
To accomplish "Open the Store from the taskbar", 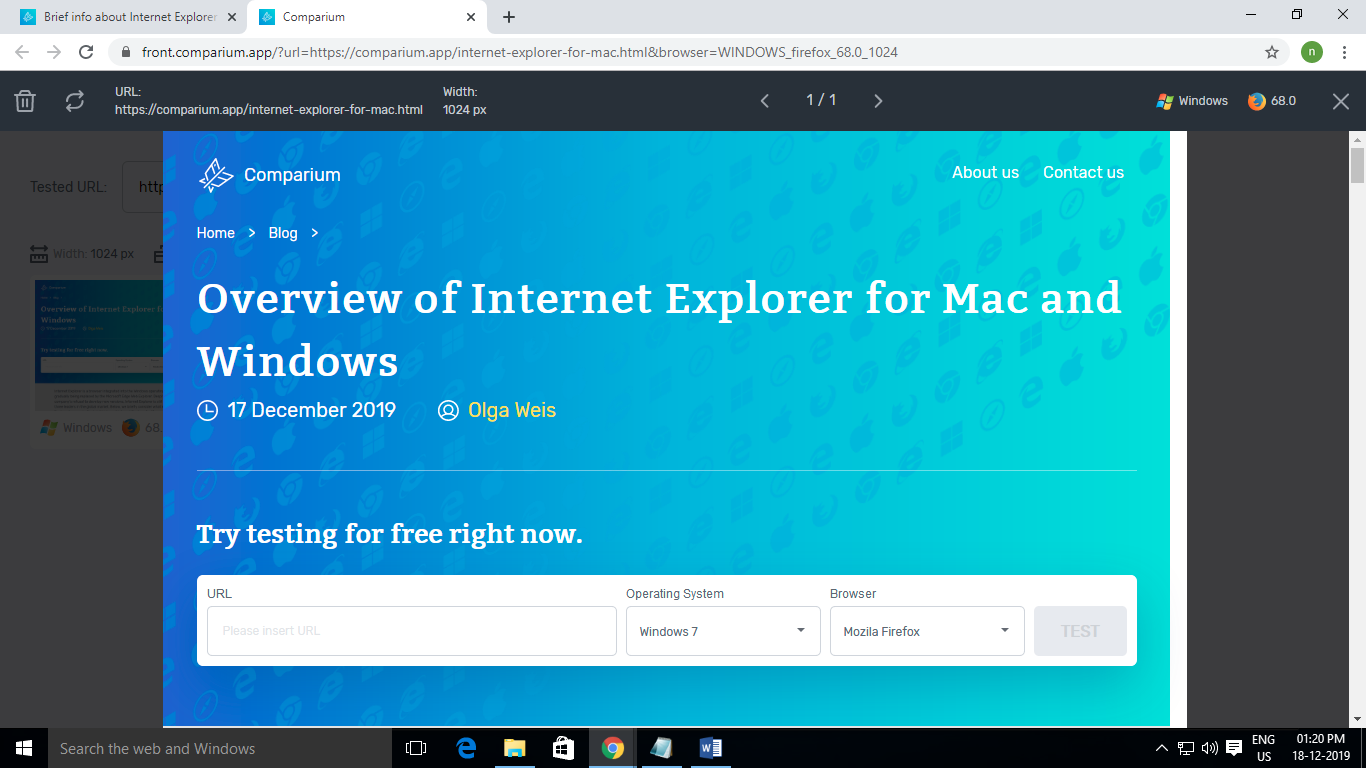I will coord(564,748).
